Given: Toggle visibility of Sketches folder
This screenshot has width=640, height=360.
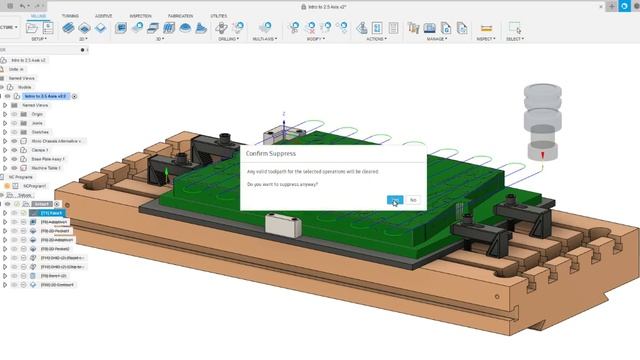Looking at the screenshot, I should click(x=14, y=132).
